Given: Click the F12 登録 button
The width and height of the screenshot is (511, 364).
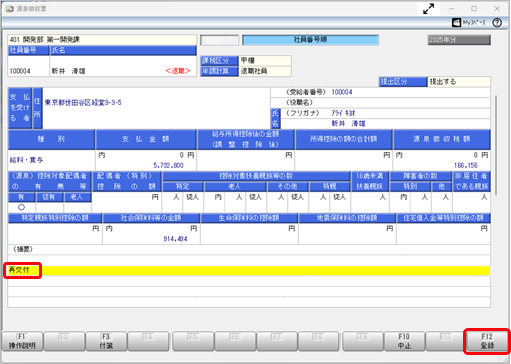Looking at the screenshot, I should coord(487,341).
